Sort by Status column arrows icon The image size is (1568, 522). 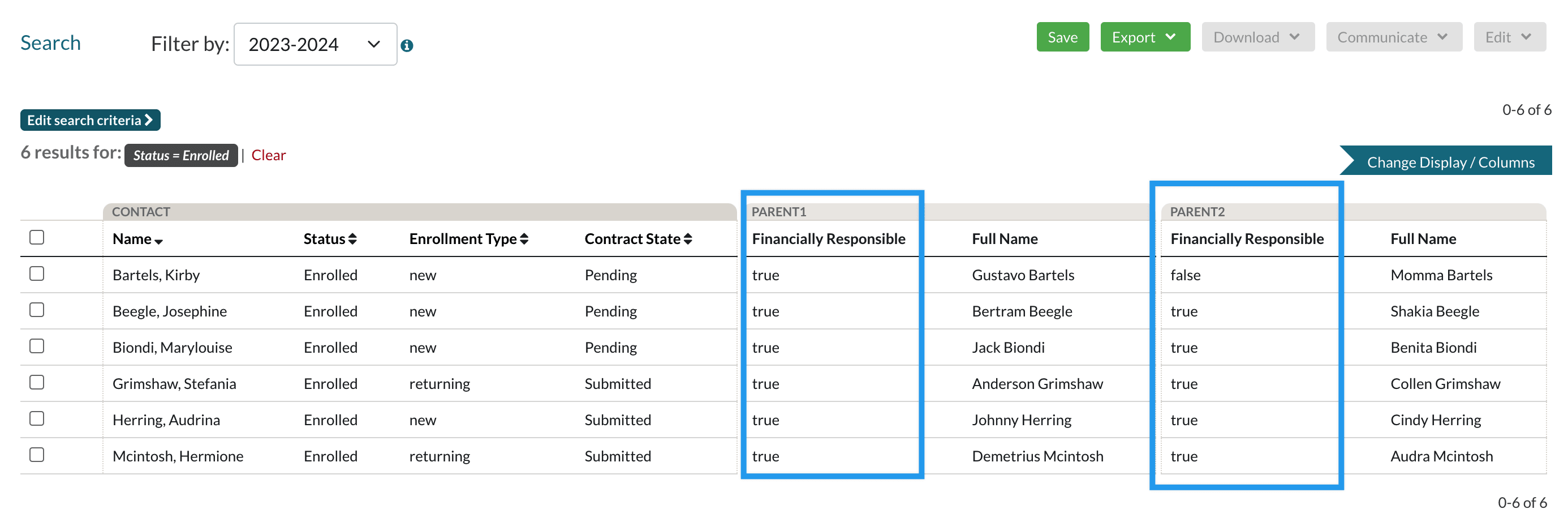tap(352, 239)
